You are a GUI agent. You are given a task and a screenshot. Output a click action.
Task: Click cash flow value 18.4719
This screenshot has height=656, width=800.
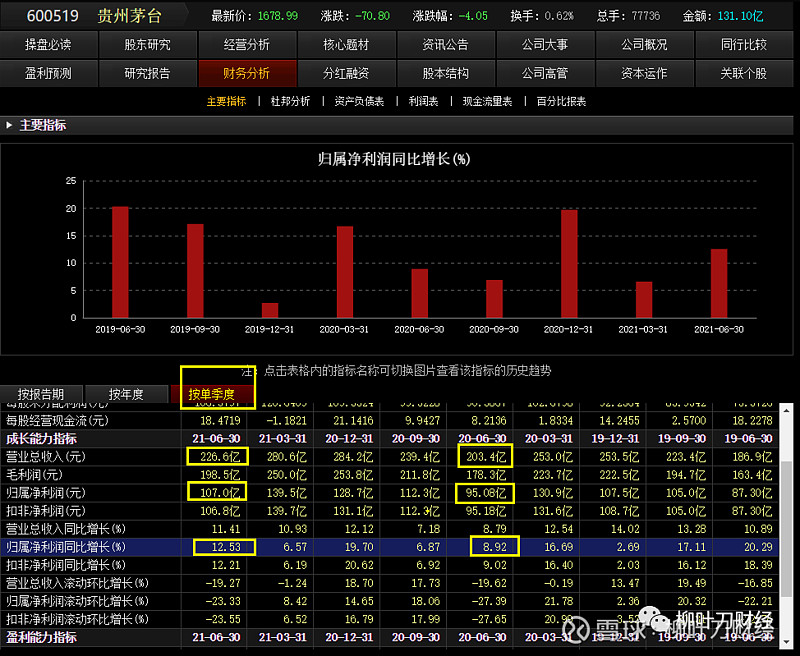(x=220, y=421)
